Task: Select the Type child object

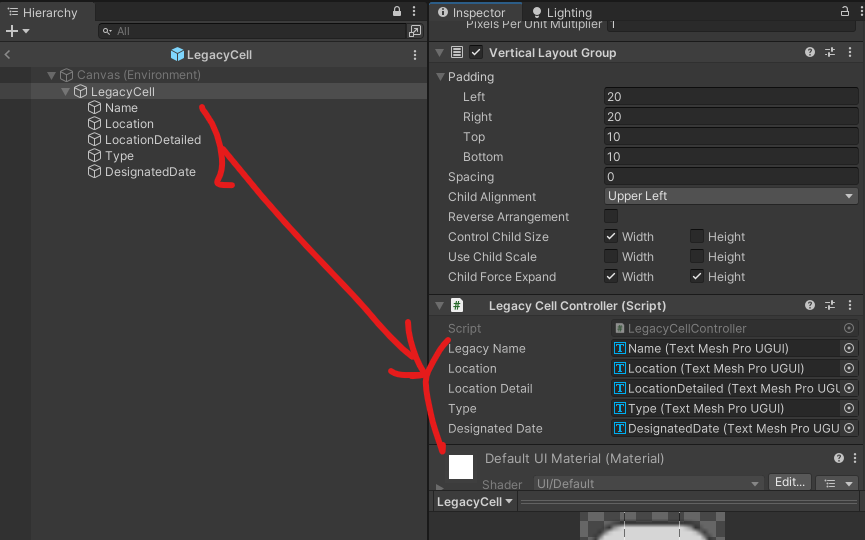Action: click(119, 156)
